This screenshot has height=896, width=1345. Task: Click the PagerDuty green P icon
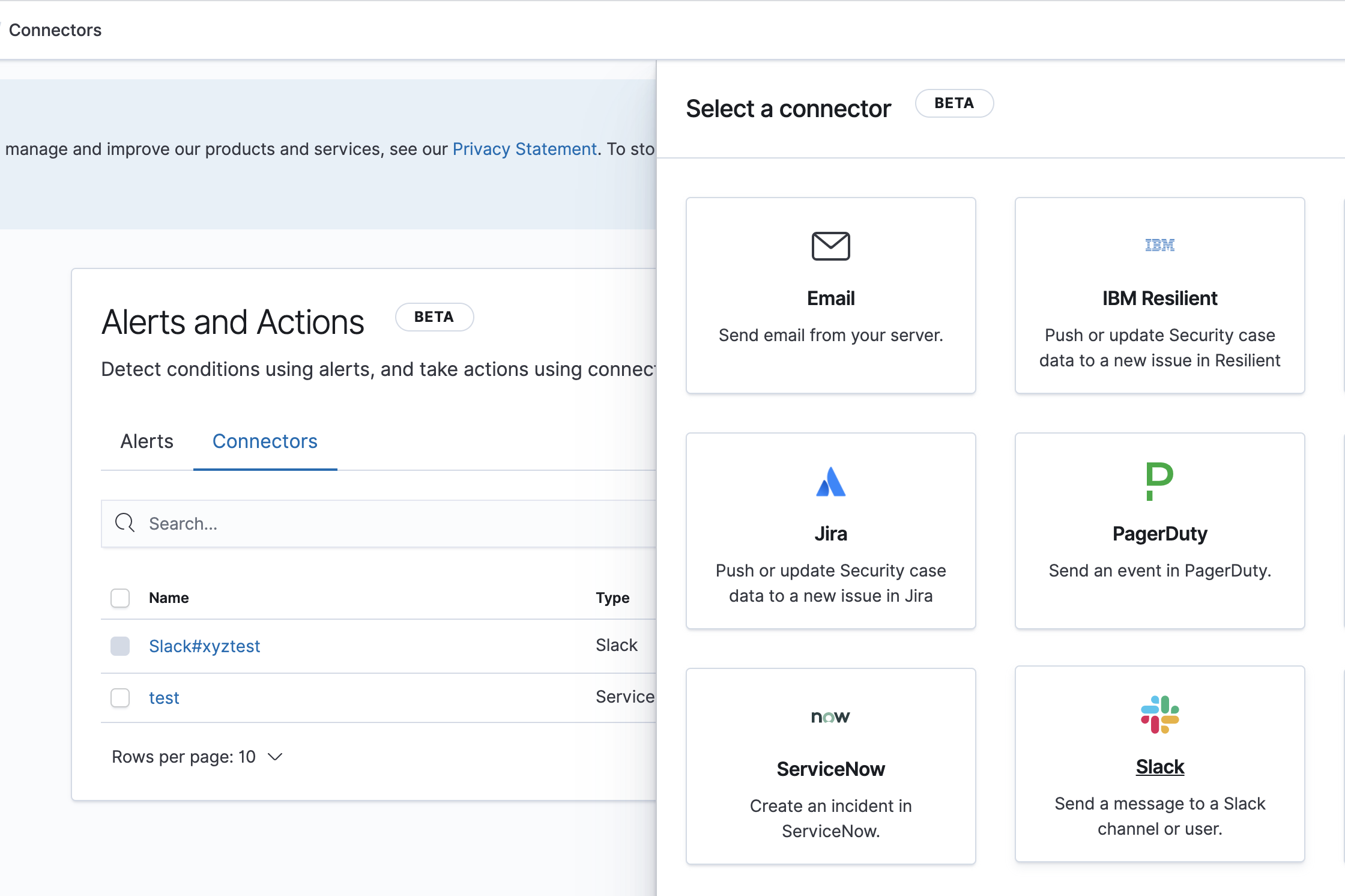(x=1159, y=481)
